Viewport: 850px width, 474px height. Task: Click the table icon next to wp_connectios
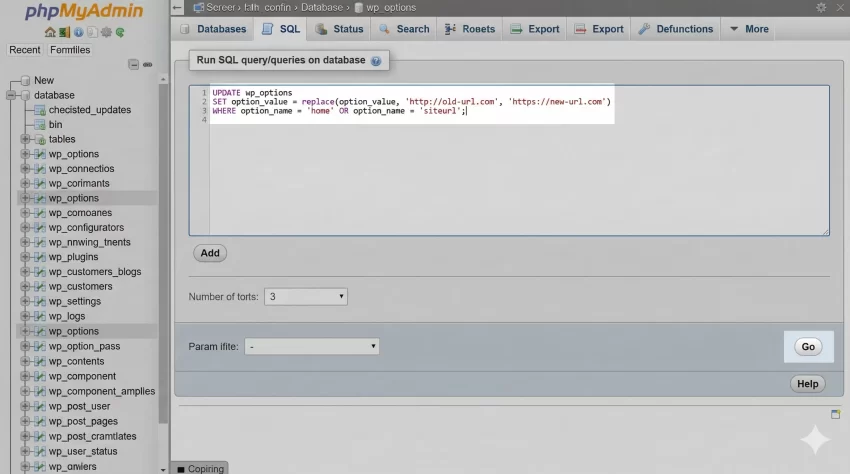pyautogui.click(x=40, y=169)
